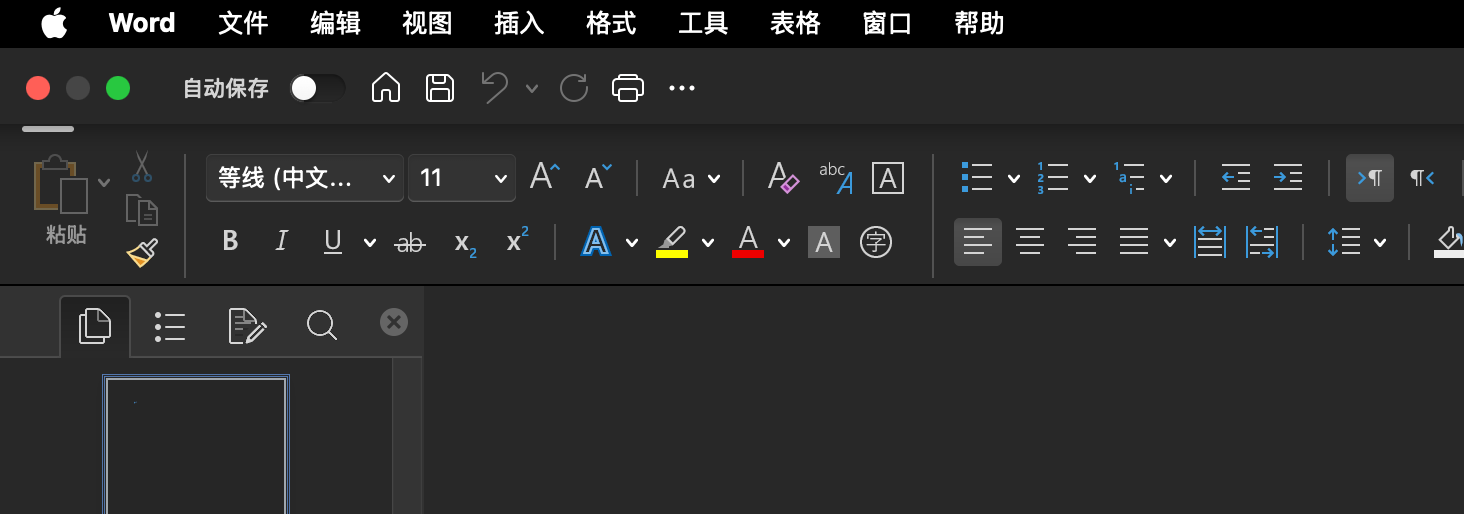This screenshot has height=514, width=1464.
Task: Toggle underline formatting
Action: [x=333, y=242]
